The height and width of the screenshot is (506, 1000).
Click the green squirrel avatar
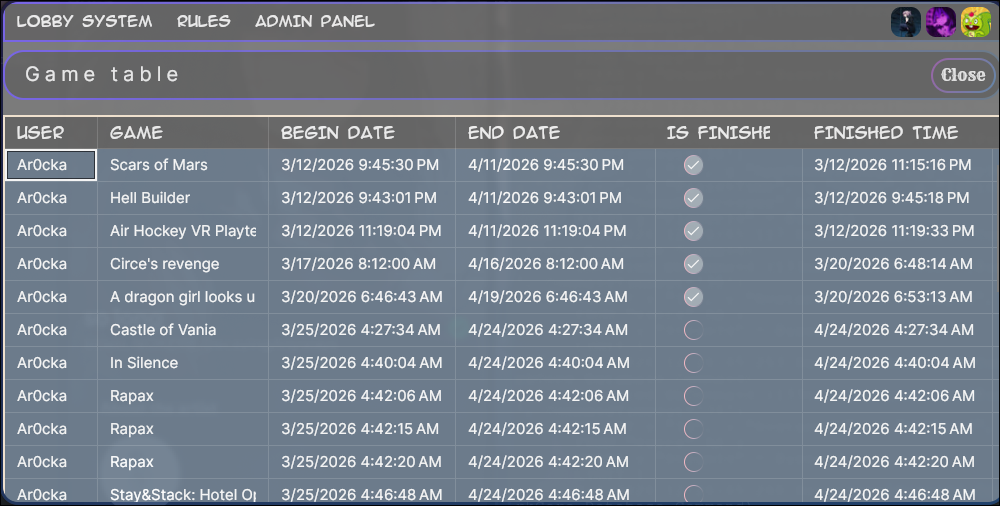(975, 22)
